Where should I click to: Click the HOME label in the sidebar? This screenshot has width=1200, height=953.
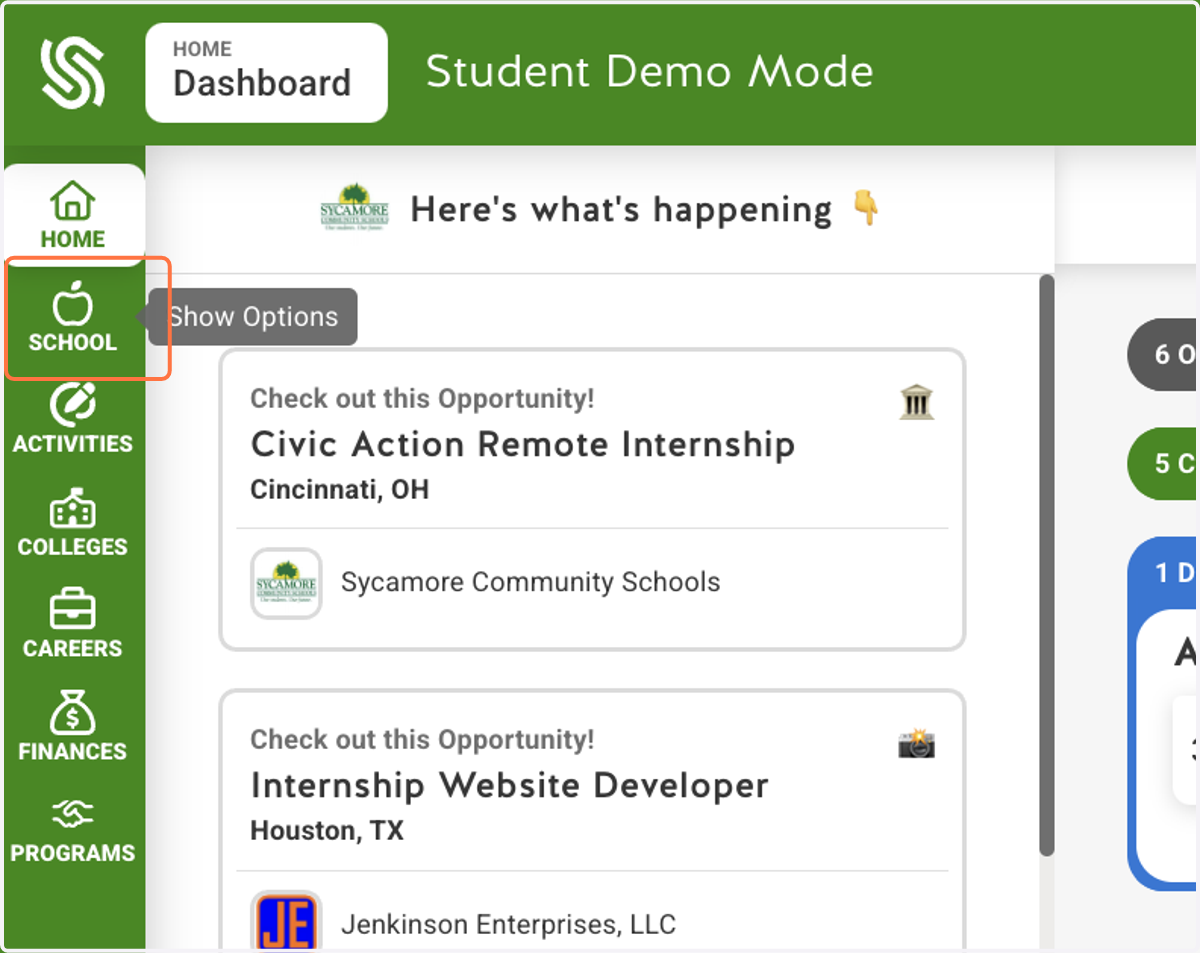pyautogui.click(x=73, y=239)
